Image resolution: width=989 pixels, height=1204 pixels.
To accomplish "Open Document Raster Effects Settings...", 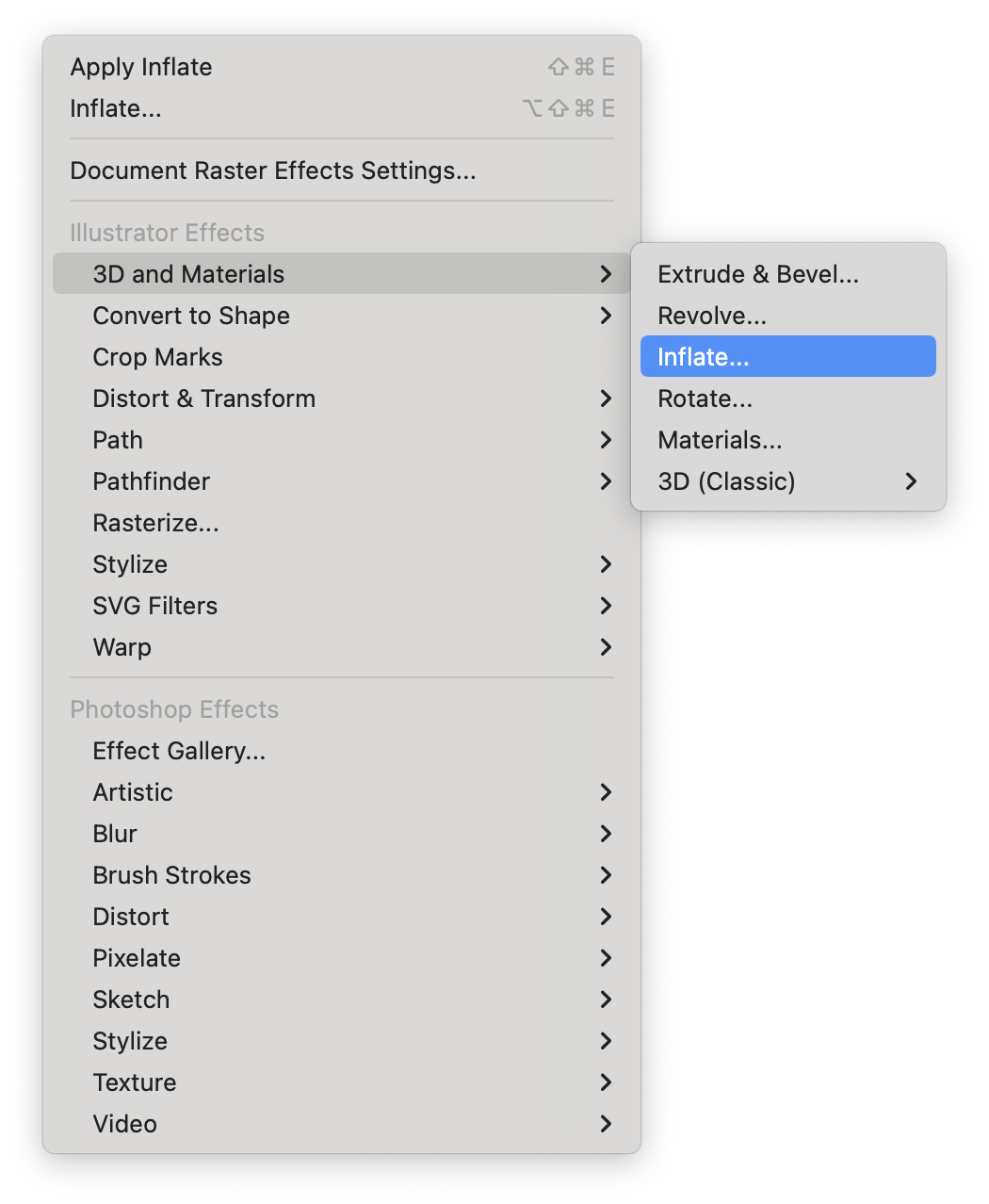I will click(342, 171).
